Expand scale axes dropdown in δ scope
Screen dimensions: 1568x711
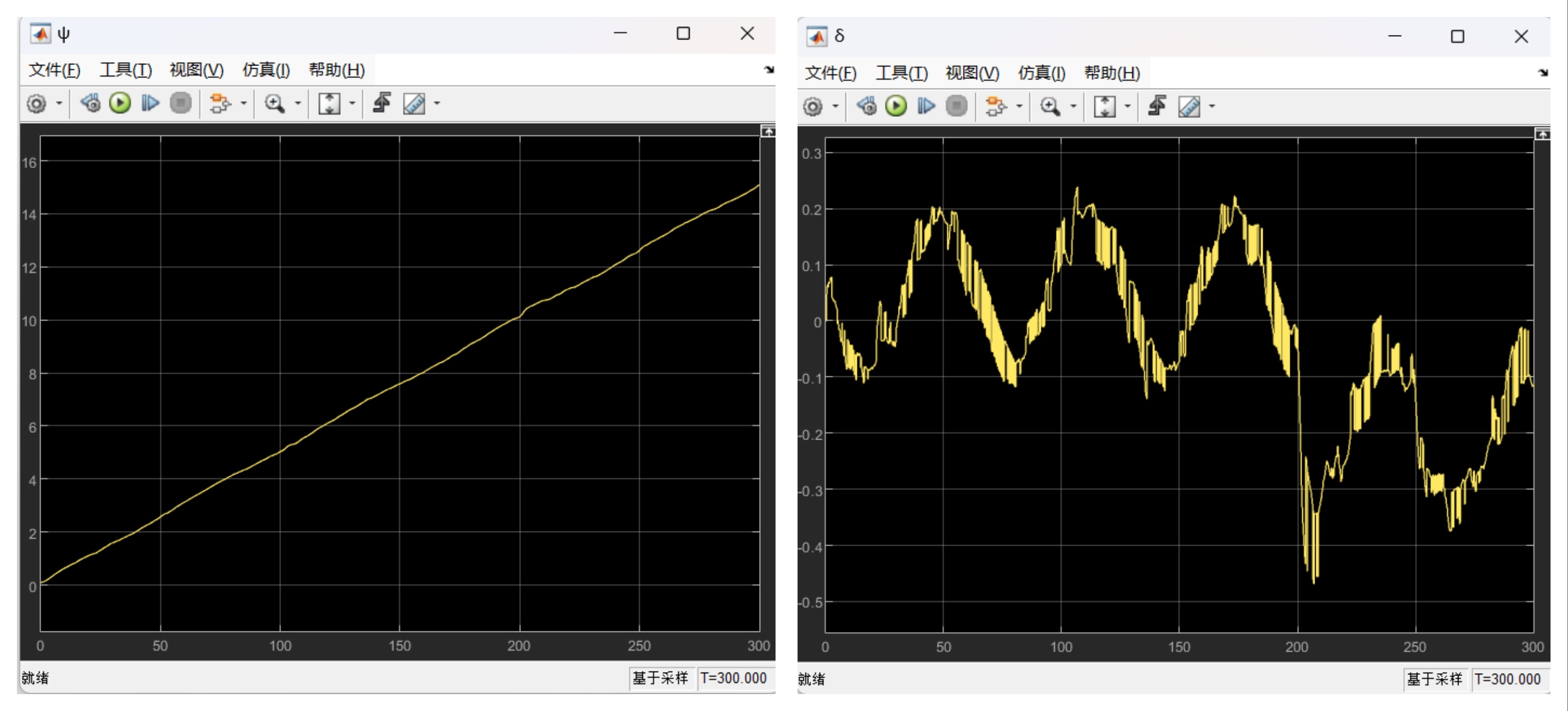1127,106
